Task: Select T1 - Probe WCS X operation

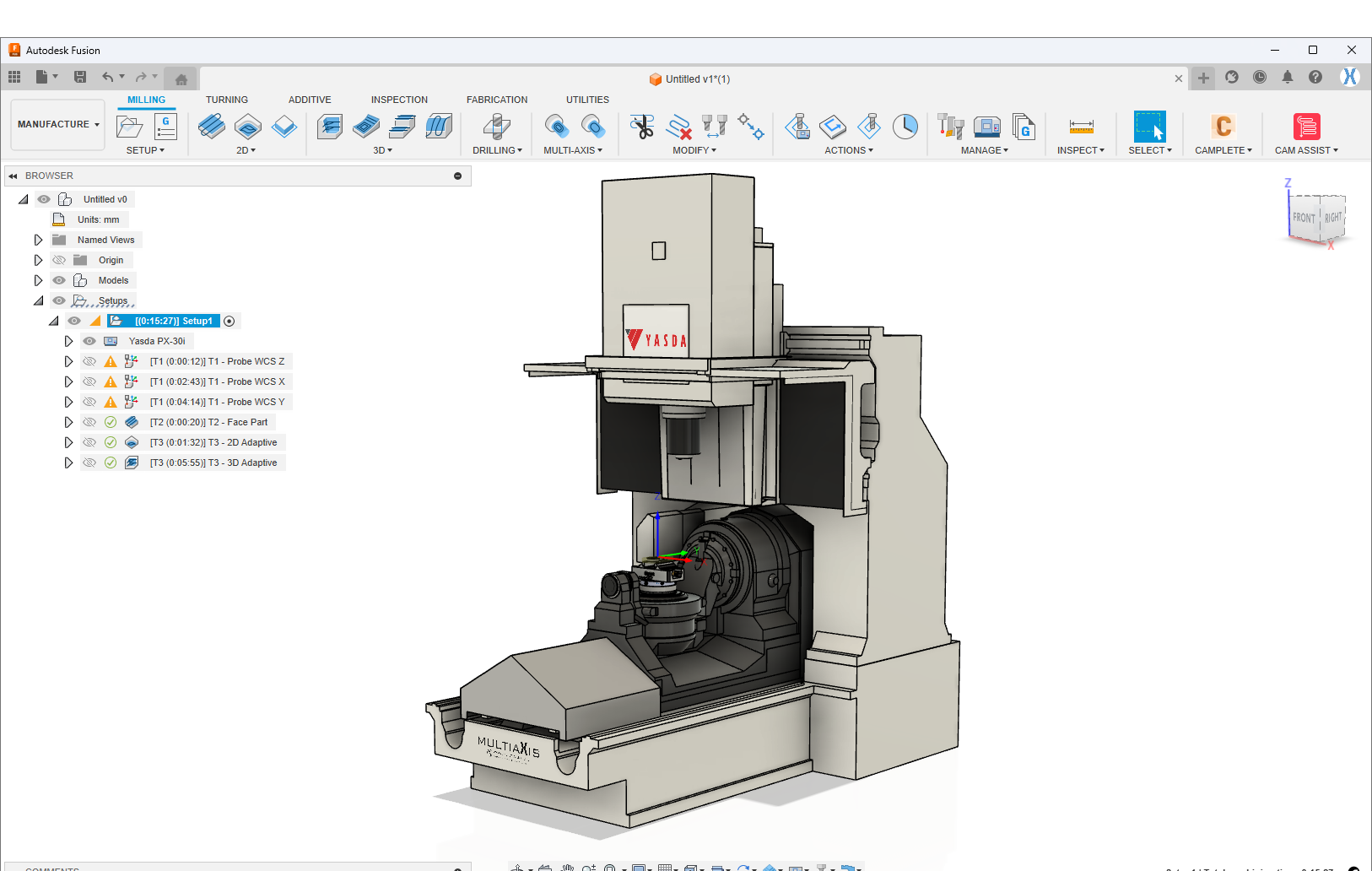Action: [217, 381]
